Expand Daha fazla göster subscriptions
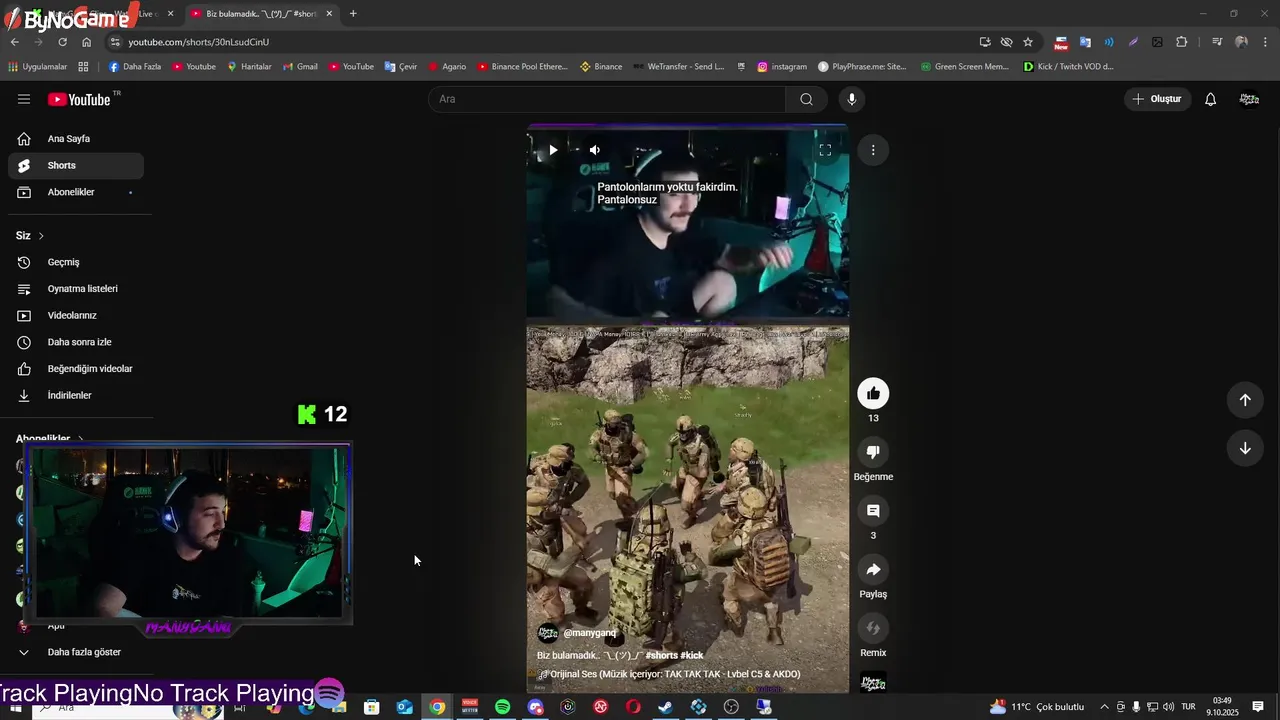 tap(76, 652)
